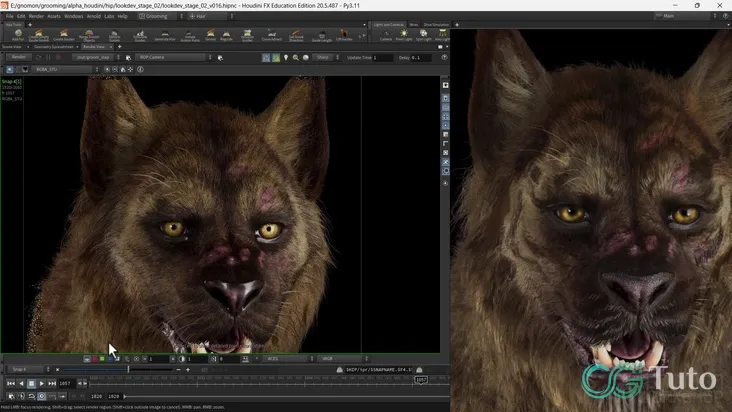Open the Labs menu

tap(109, 16)
